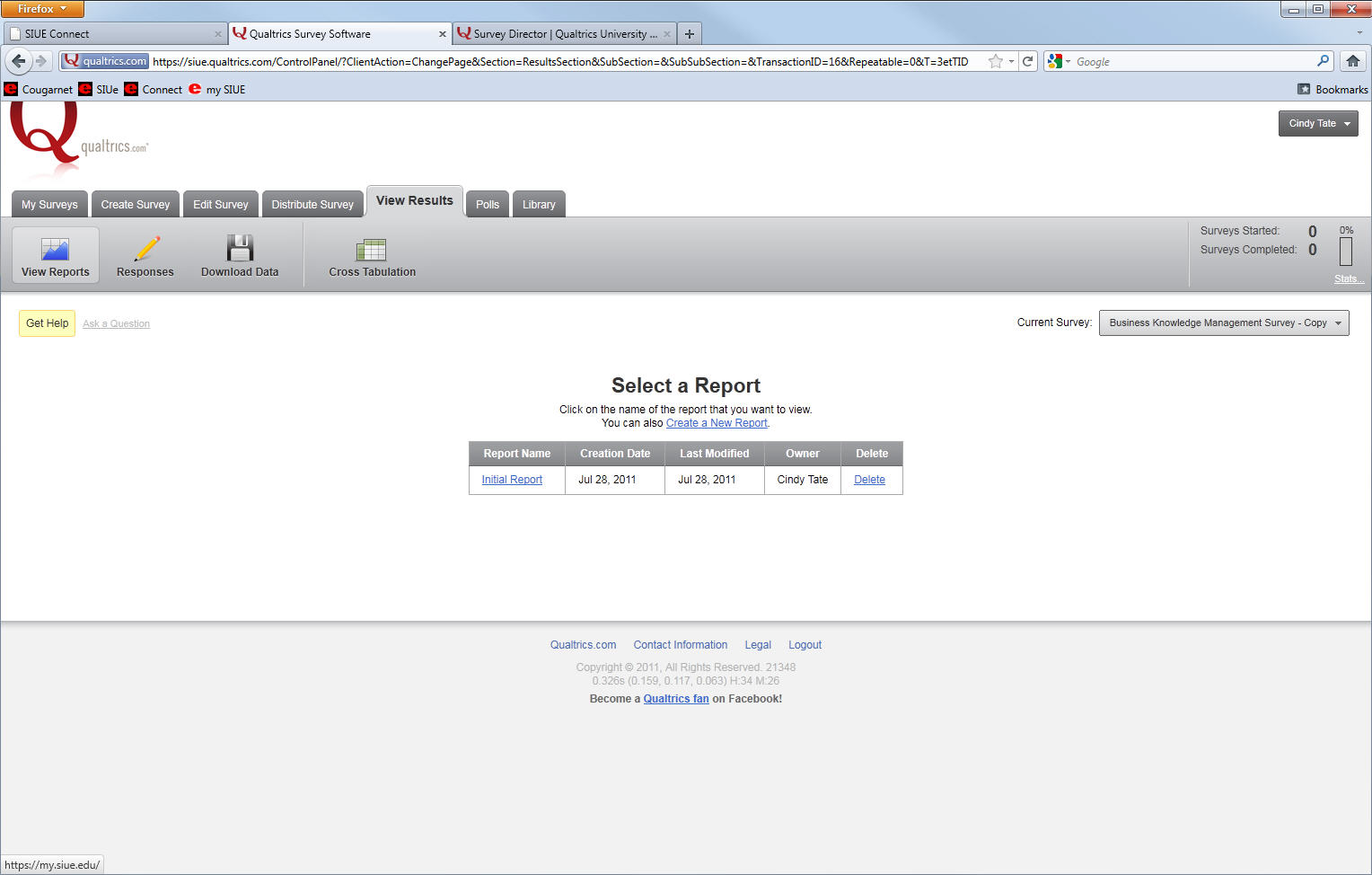
Task: Open the Current Survey dropdown
Action: [1223, 323]
